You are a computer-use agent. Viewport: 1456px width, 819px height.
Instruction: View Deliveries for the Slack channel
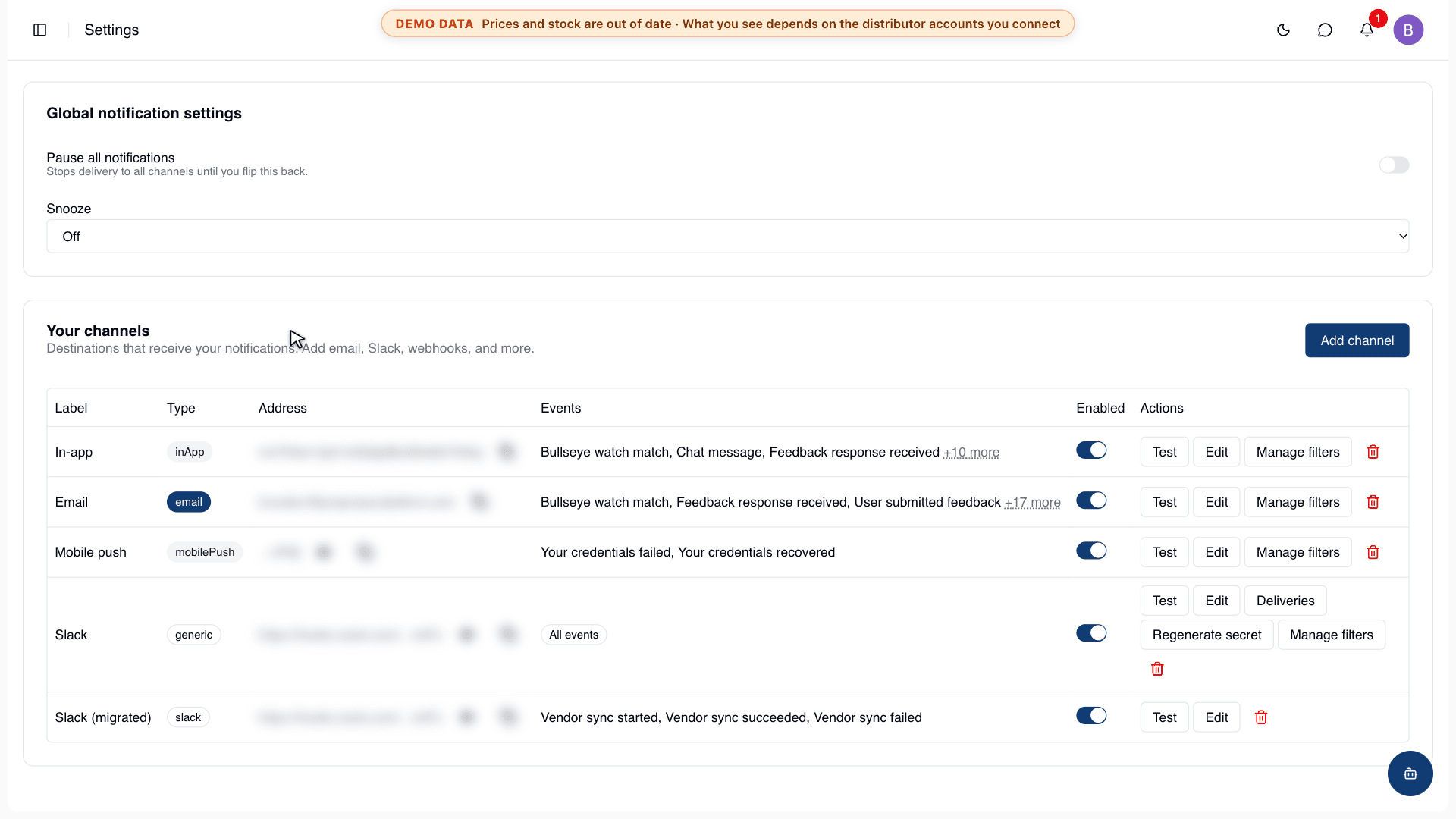coord(1285,601)
